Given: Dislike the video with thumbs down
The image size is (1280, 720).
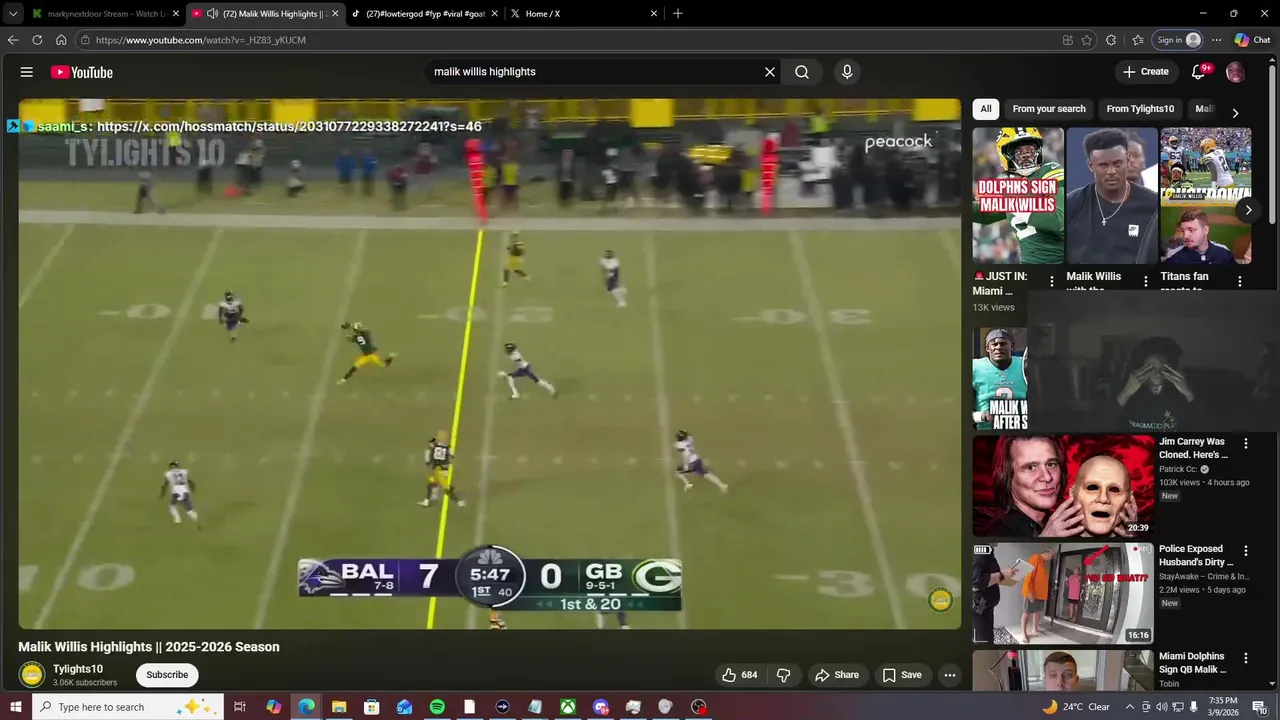Looking at the screenshot, I should [784, 675].
